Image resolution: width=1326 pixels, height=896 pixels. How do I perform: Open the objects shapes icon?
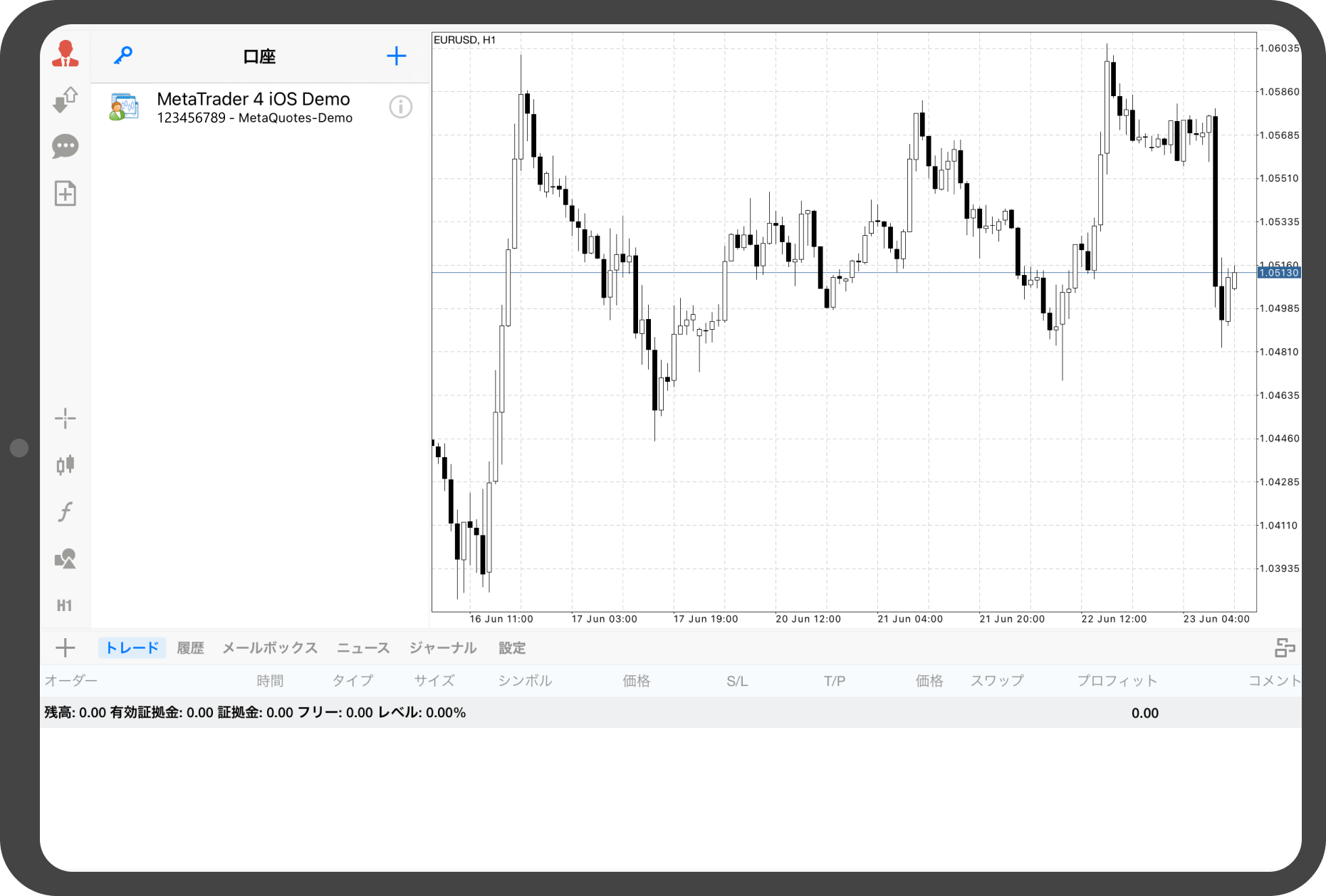tap(65, 558)
